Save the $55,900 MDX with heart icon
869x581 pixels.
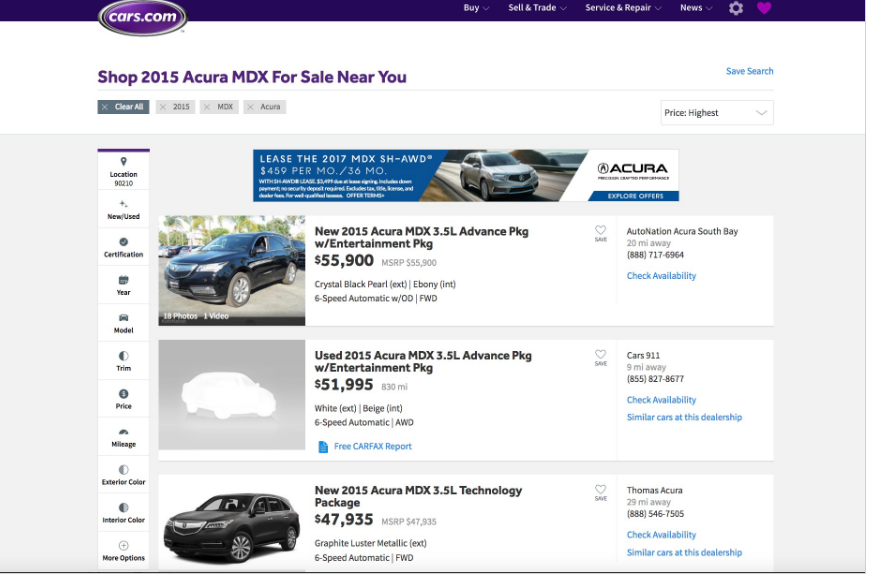point(601,230)
